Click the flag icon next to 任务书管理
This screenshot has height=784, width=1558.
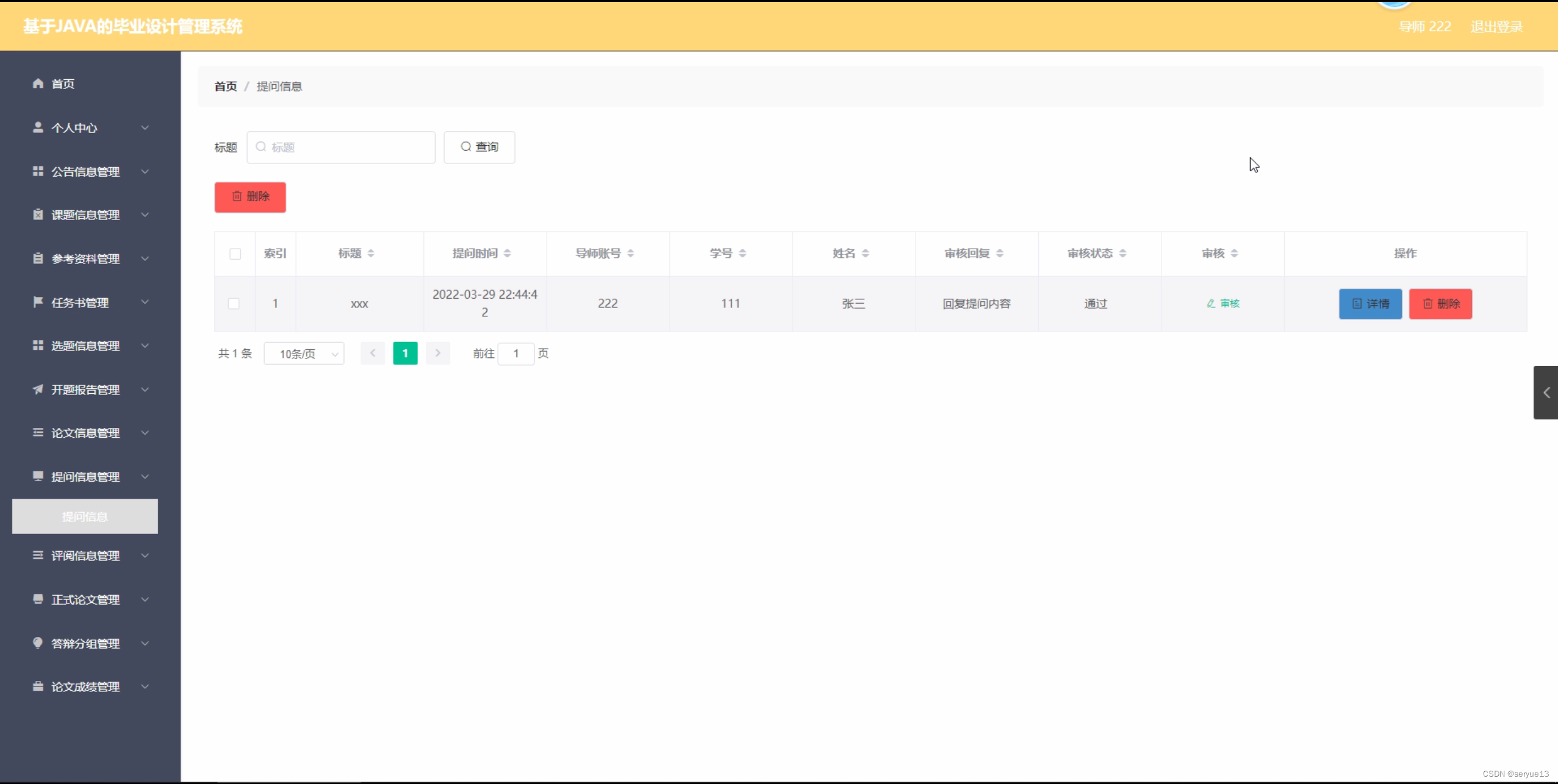[x=38, y=302]
